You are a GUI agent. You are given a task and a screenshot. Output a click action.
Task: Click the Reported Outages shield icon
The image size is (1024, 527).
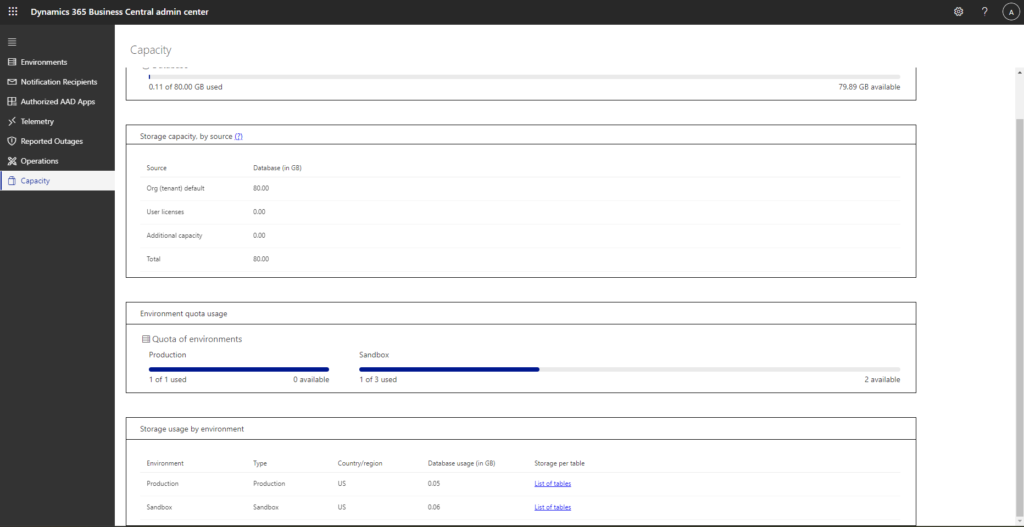(12, 141)
